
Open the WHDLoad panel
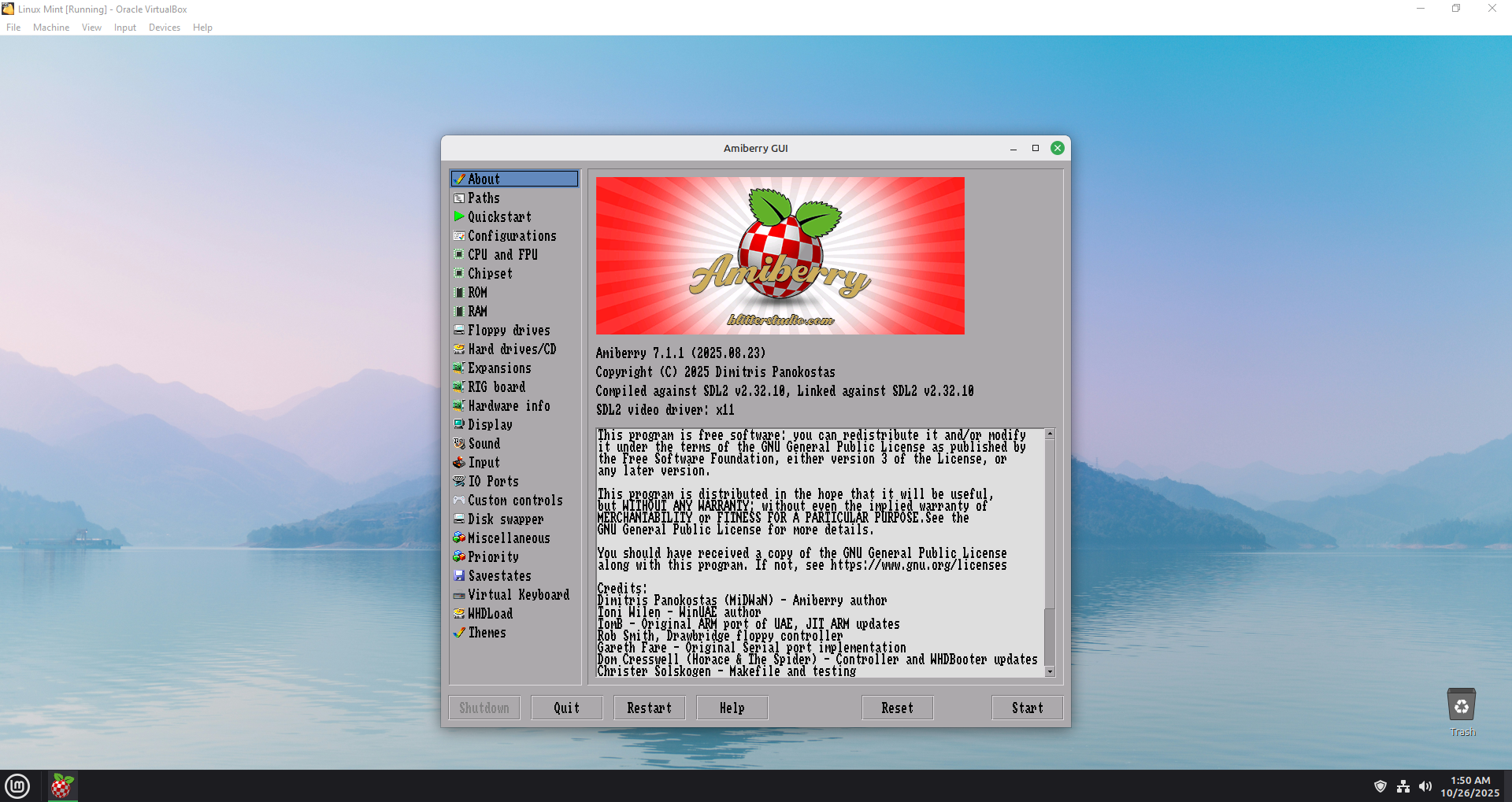pos(514,614)
